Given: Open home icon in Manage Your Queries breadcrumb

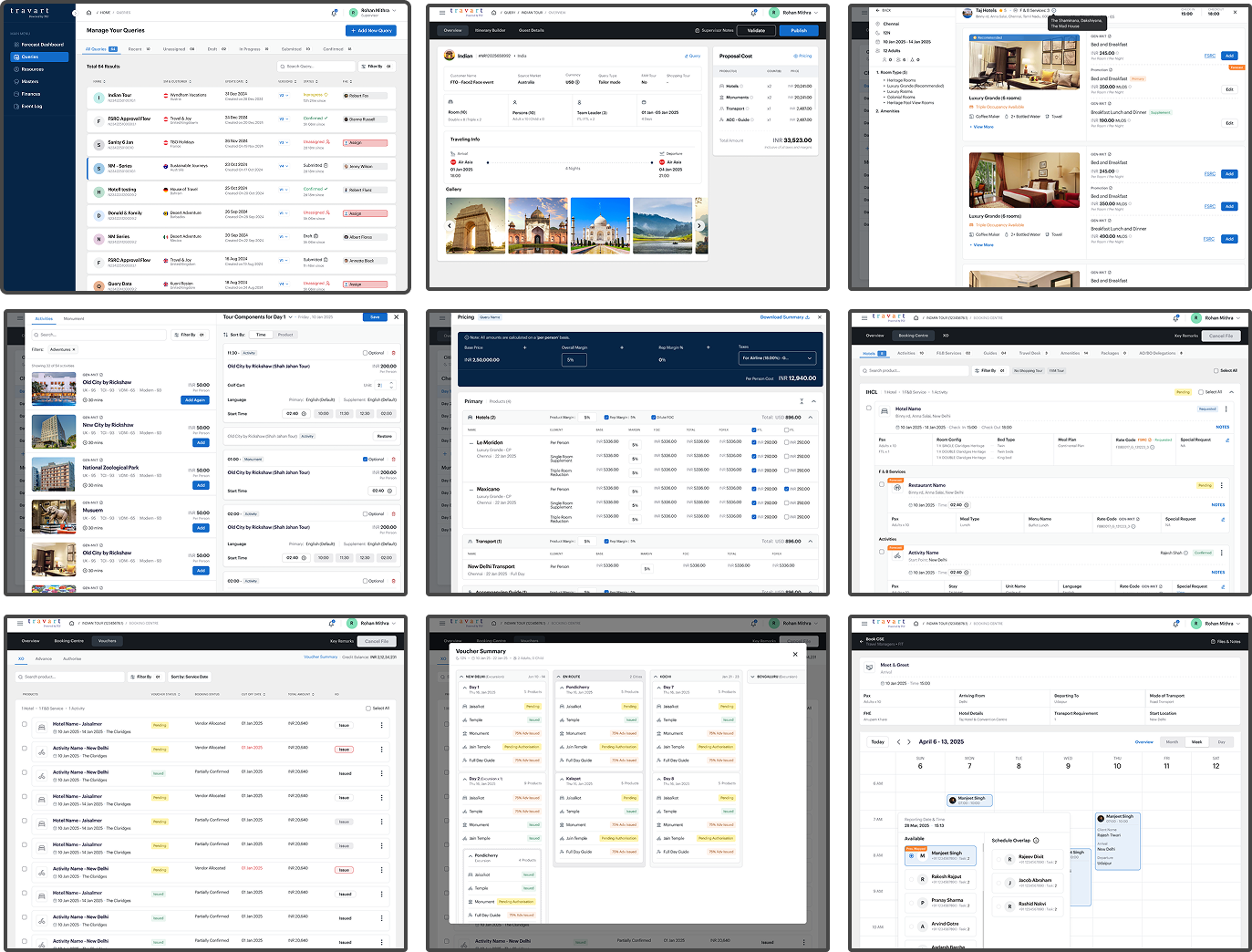Looking at the screenshot, I should [x=88, y=13].
